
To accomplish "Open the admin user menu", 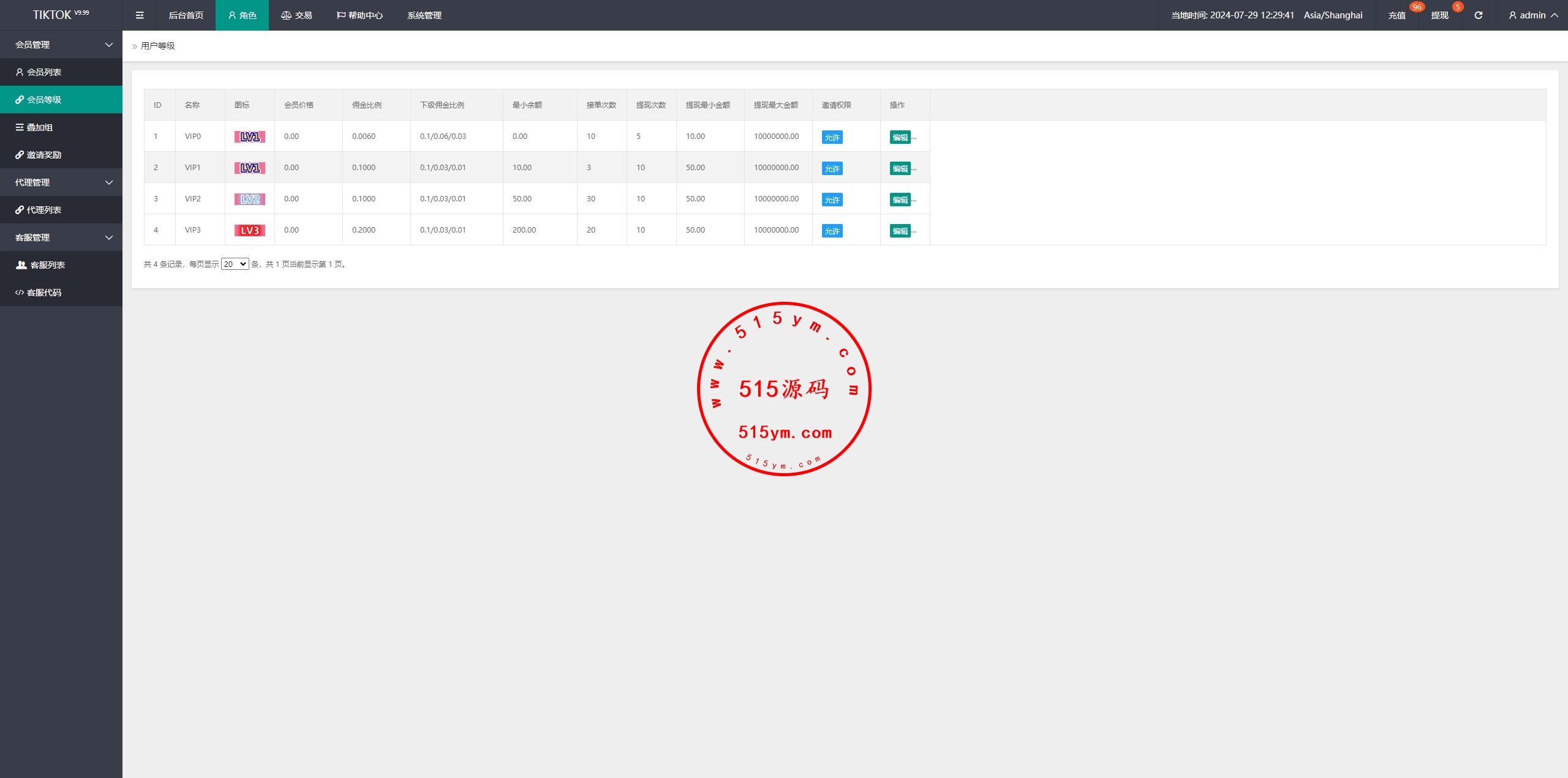I will 1532,15.
